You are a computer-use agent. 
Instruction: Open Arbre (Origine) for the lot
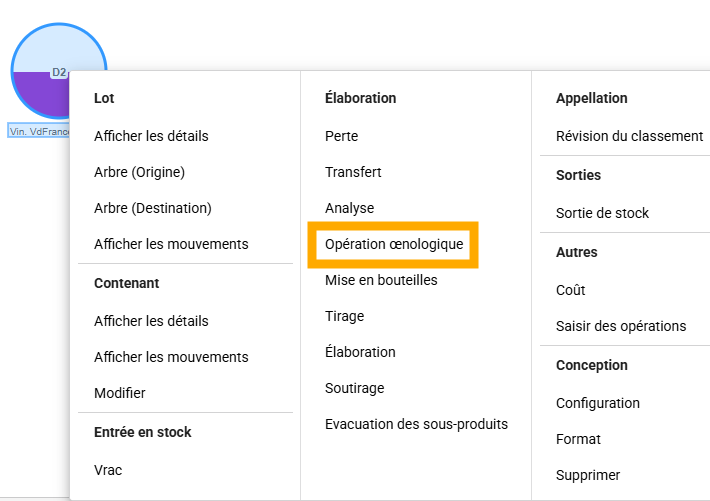pos(139,172)
